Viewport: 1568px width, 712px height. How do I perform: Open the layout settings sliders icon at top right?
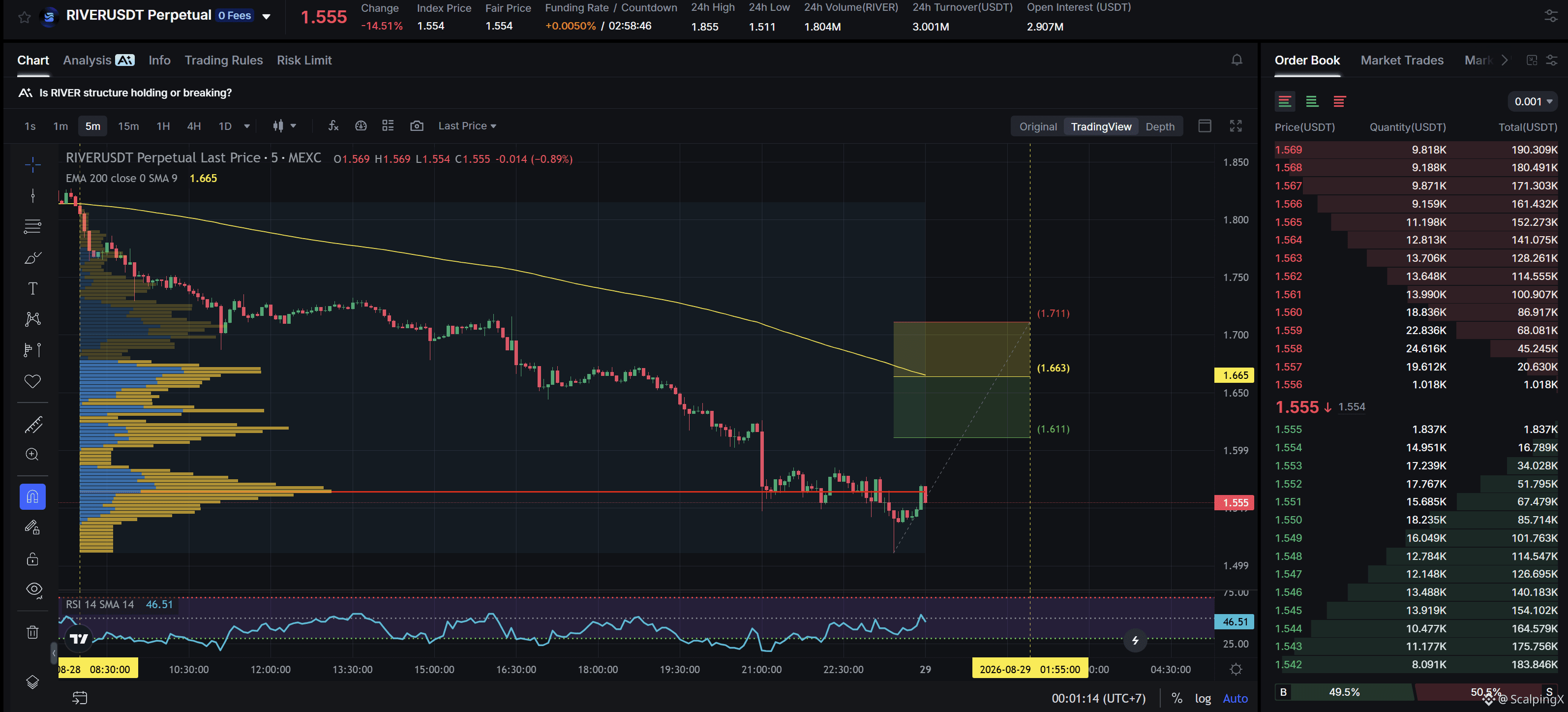tap(1551, 16)
